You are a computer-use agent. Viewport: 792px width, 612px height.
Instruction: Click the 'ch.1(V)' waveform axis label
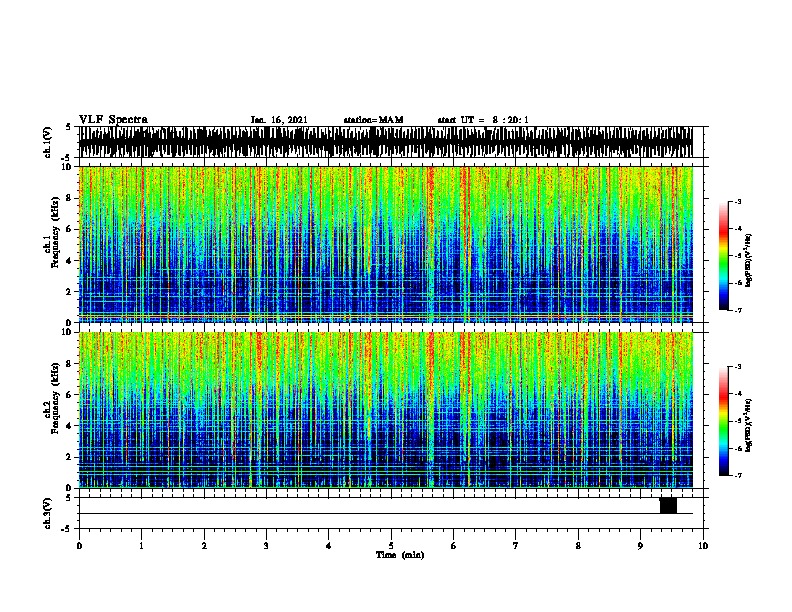48,142
